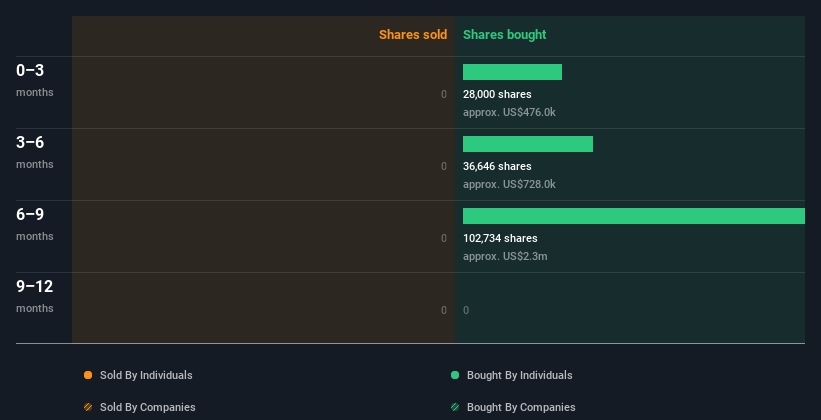The height and width of the screenshot is (420, 821).
Task: Click the Shares sold column header
Action: pyautogui.click(x=413, y=35)
